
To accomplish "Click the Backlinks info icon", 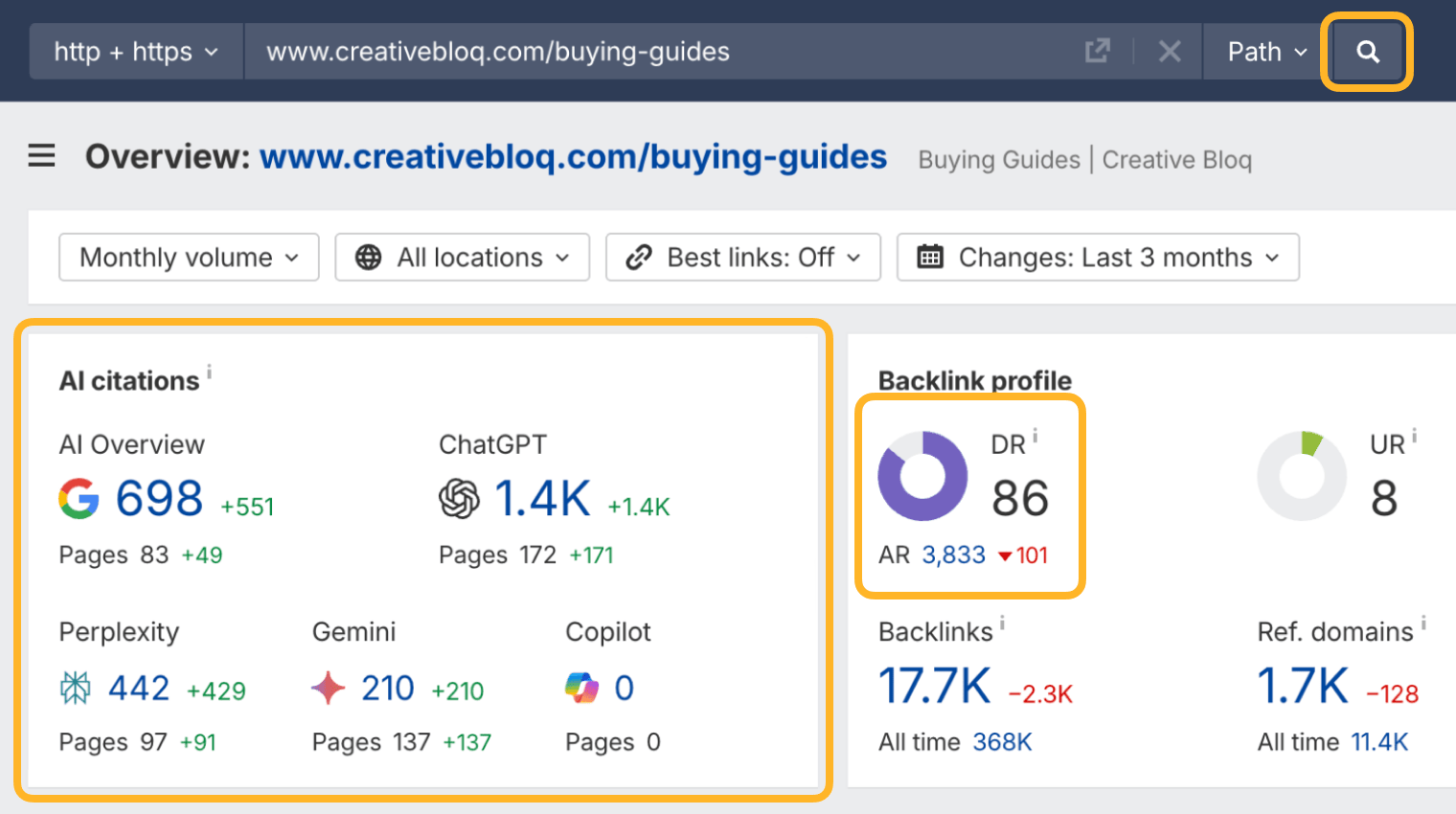I will click(x=1003, y=623).
